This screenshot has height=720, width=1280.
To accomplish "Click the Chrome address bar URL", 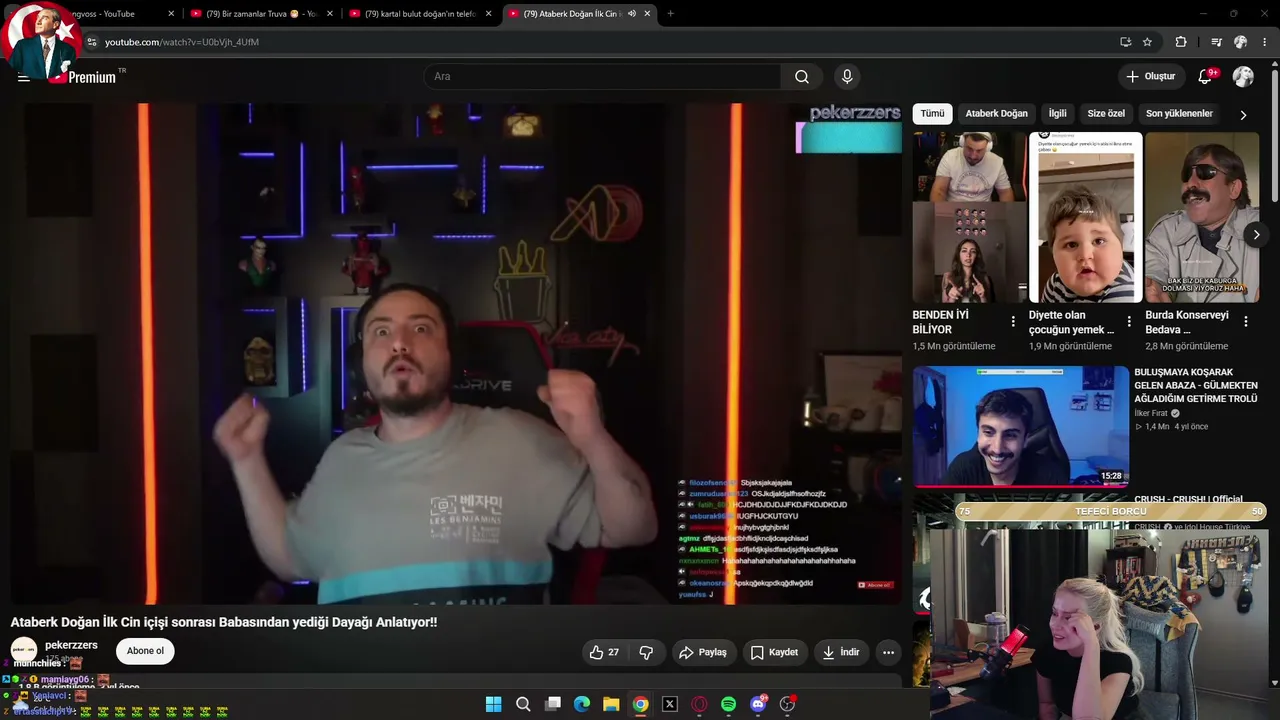I will tap(182, 42).
